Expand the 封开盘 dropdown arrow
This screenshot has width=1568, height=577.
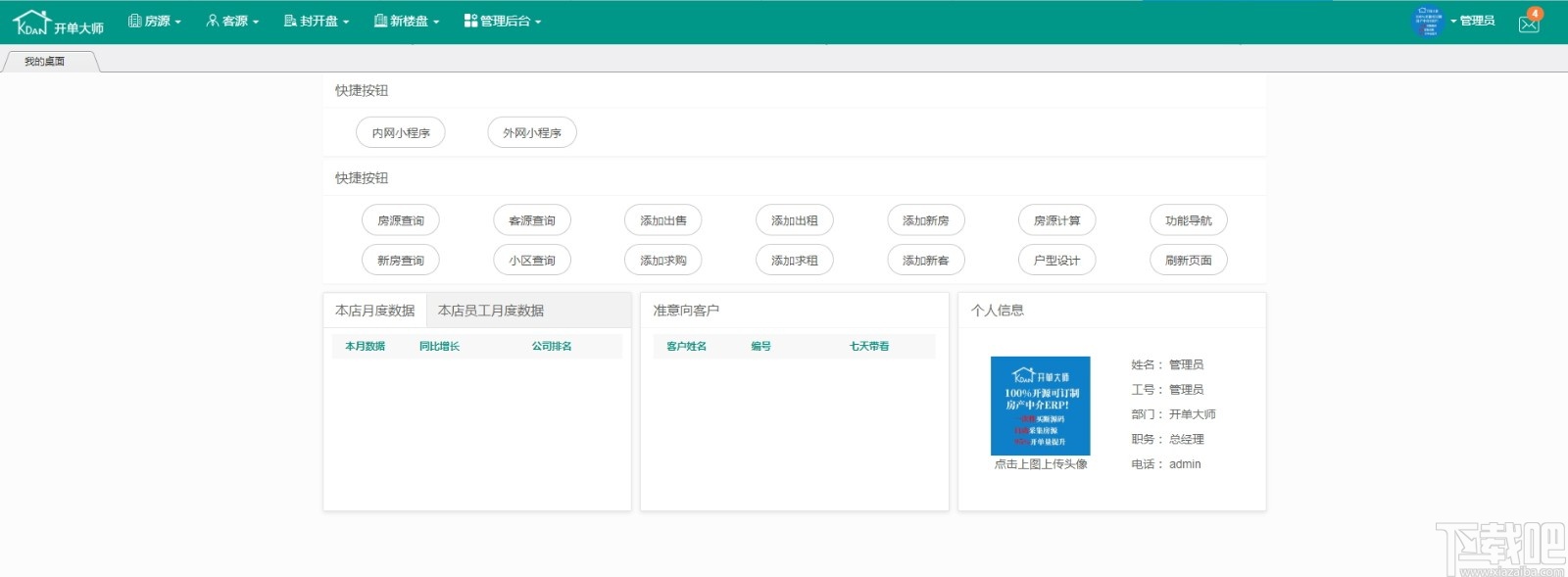tap(346, 22)
